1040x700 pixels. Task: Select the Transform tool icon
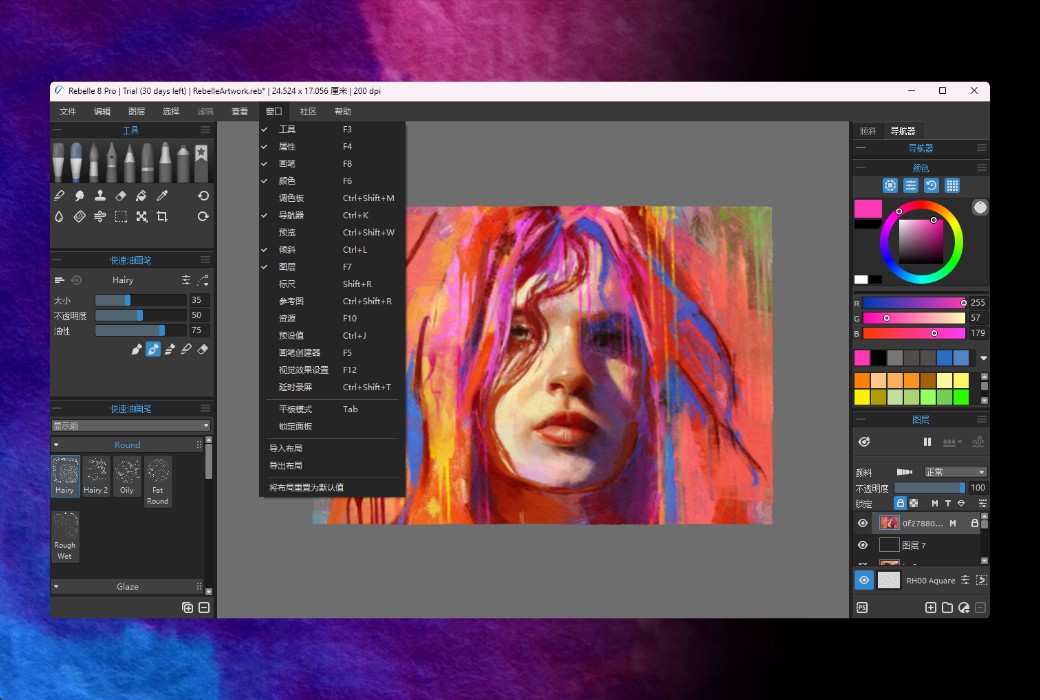[142, 217]
